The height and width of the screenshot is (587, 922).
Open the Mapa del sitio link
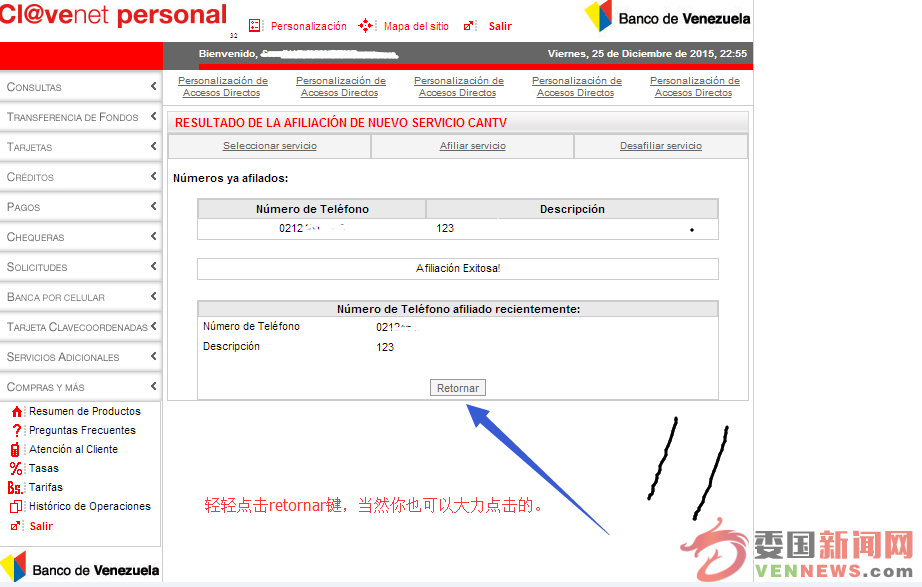416,26
